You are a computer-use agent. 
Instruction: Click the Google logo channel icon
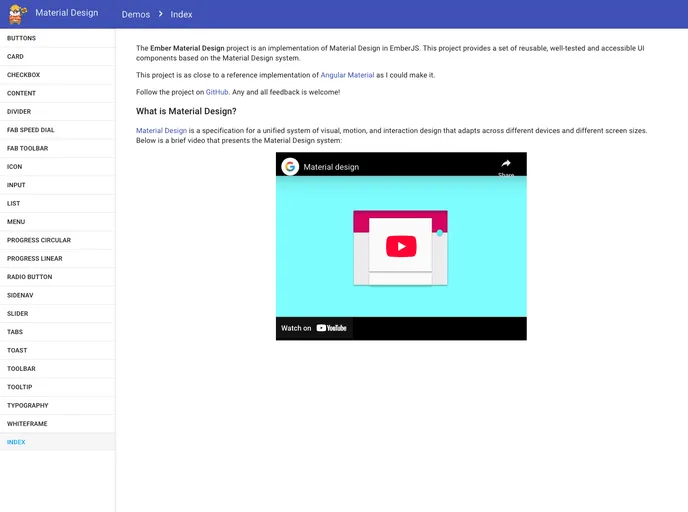(x=290, y=167)
